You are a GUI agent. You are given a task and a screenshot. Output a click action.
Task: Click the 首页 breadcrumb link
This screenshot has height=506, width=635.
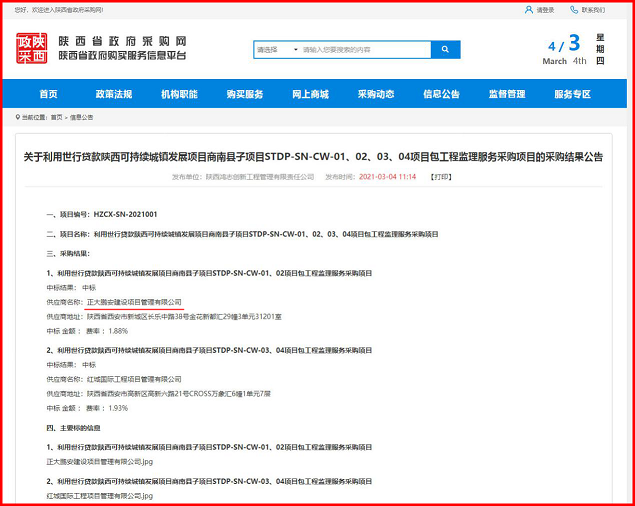click(x=56, y=117)
